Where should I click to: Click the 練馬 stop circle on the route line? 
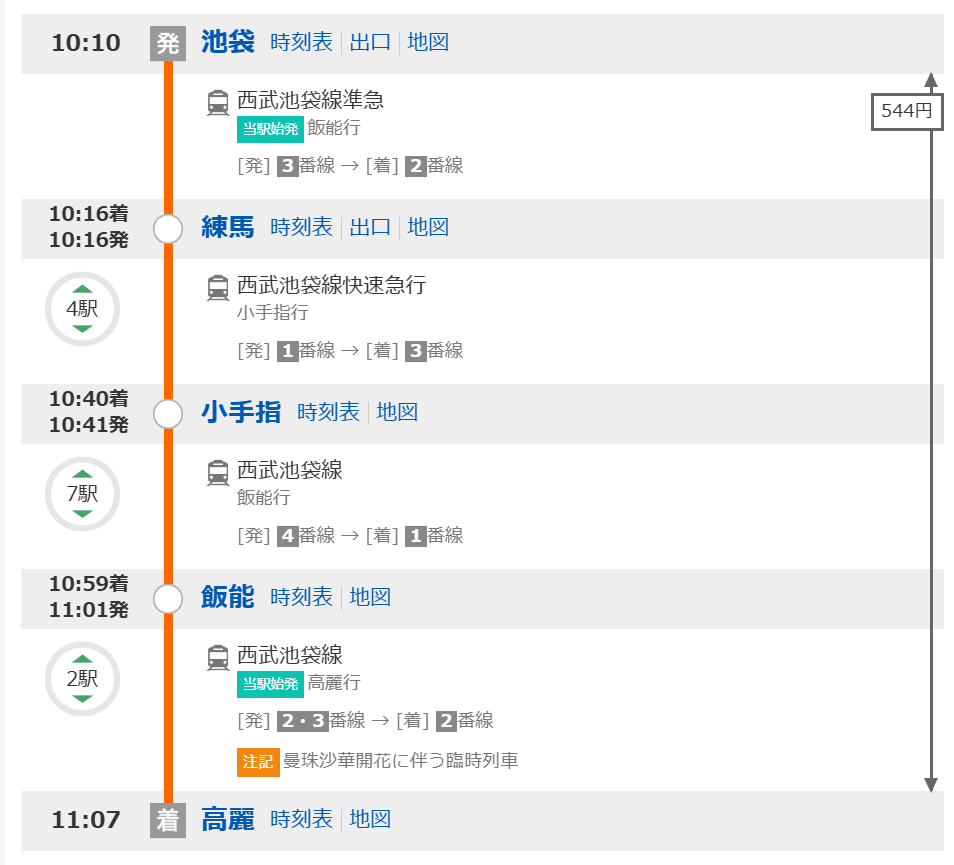tap(168, 229)
